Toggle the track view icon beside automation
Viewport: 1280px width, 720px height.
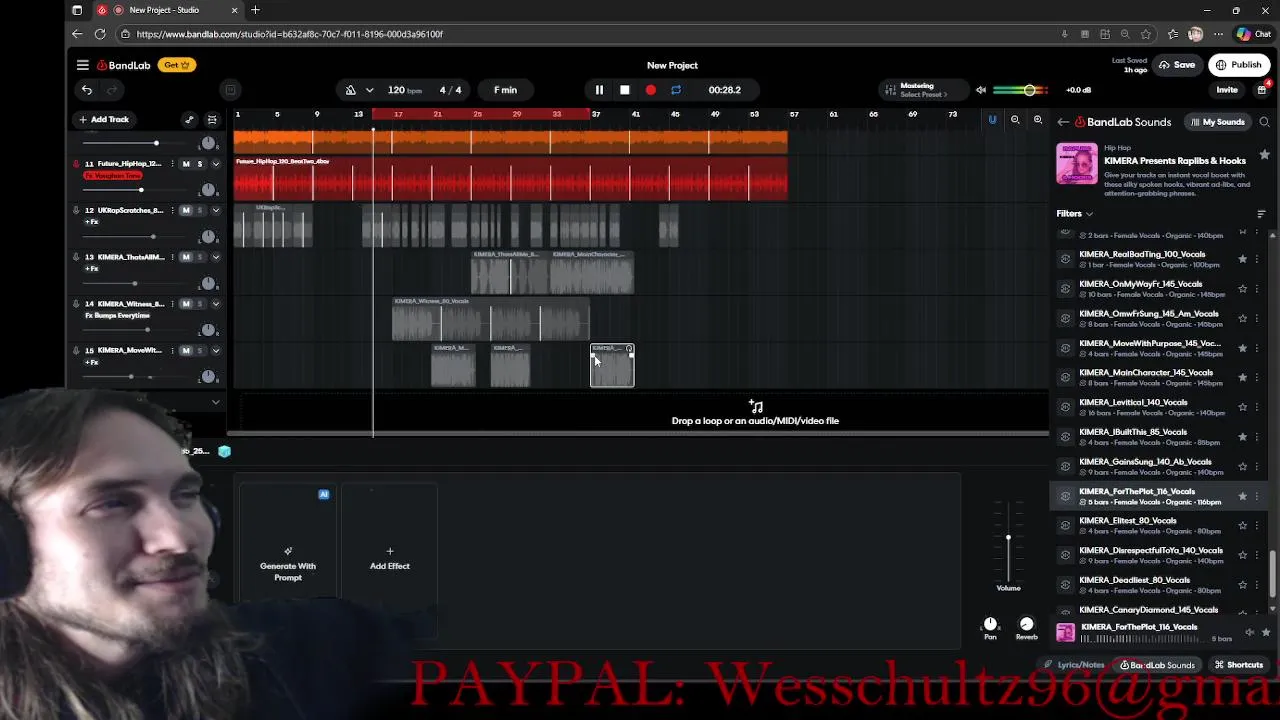click(x=211, y=120)
